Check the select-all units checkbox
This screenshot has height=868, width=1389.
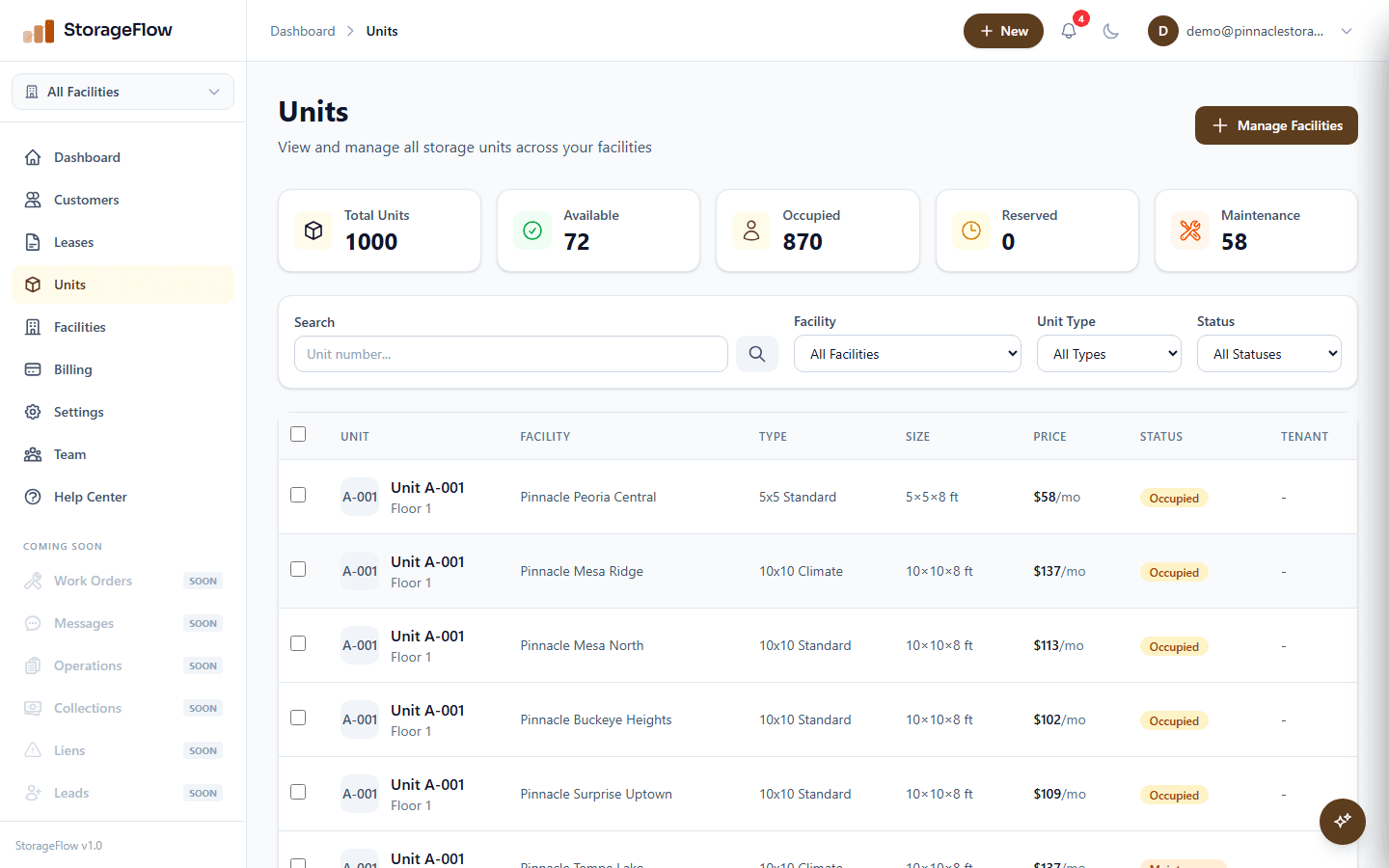(x=298, y=434)
